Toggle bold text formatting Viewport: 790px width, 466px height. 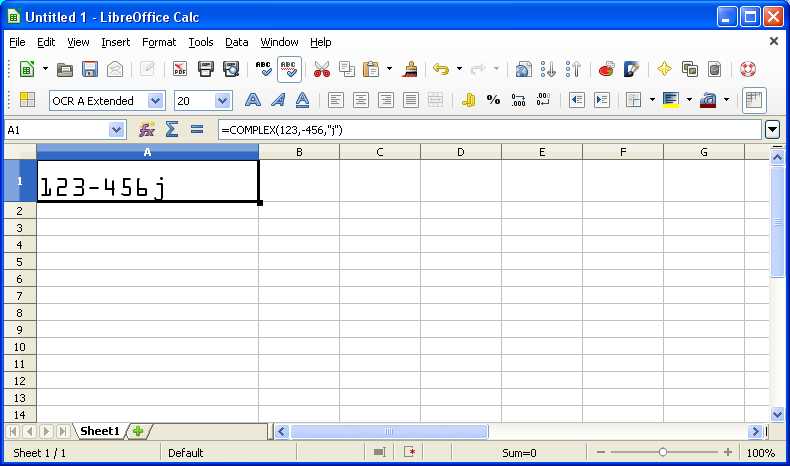(x=254, y=100)
